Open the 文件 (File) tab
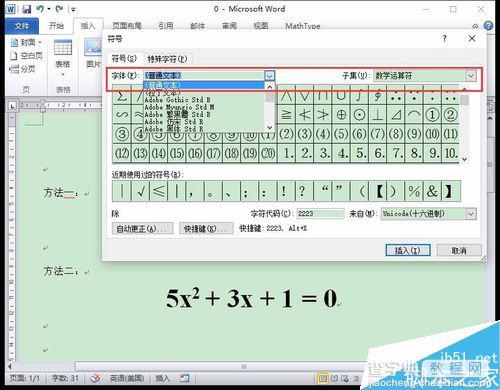The image size is (500, 390). coord(22,26)
